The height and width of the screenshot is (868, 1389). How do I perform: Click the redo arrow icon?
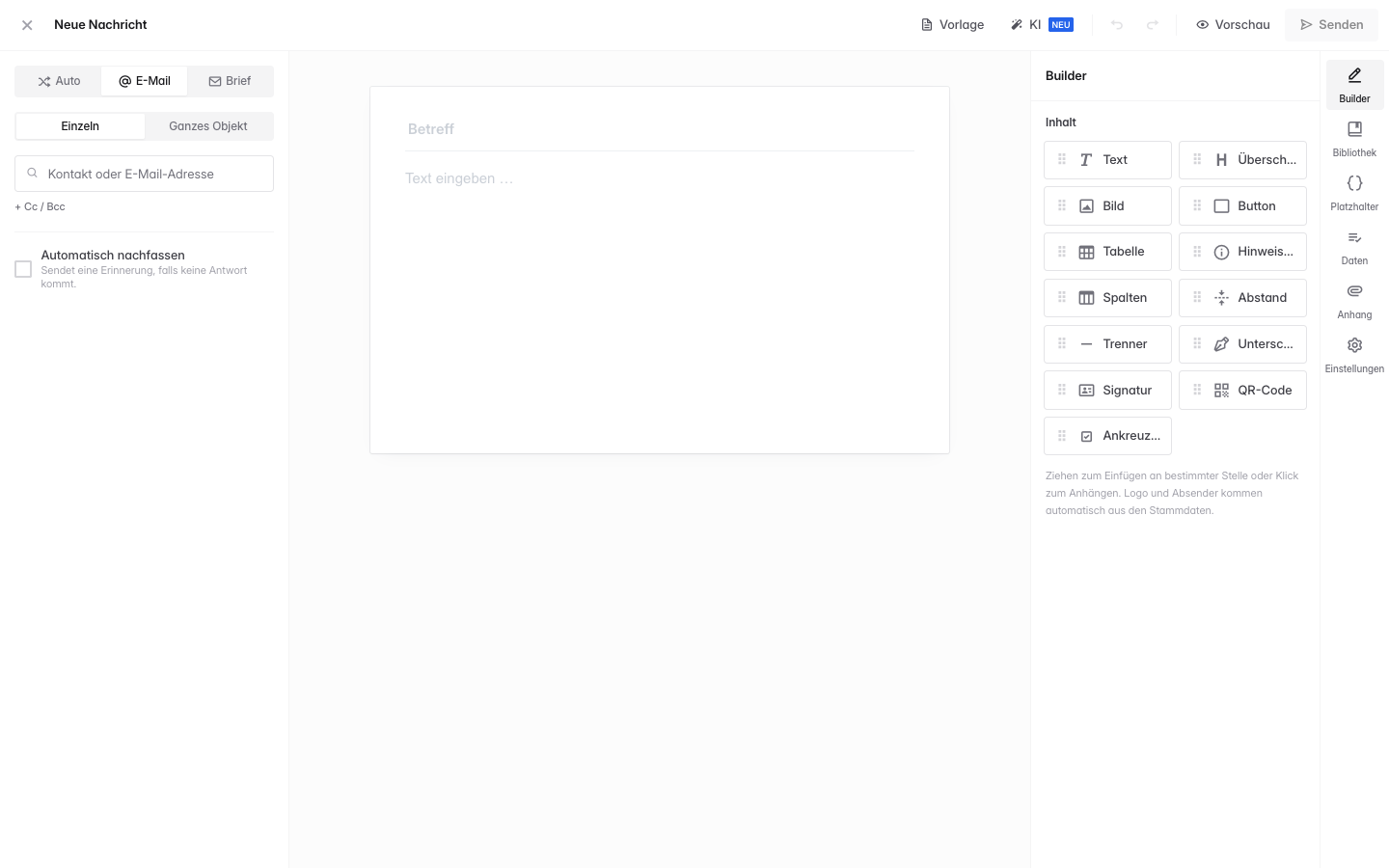tap(1153, 25)
